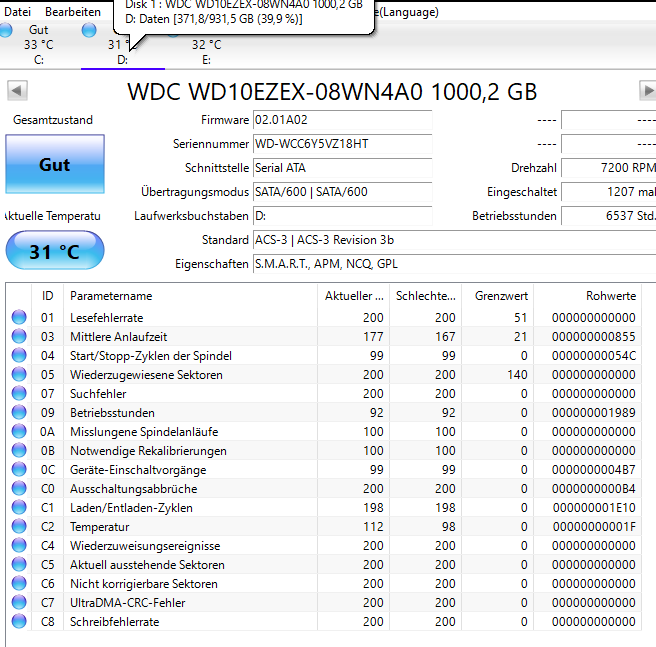Click the 31 °C temperature button
This screenshot has height=647, width=656.
tap(55, 250)
